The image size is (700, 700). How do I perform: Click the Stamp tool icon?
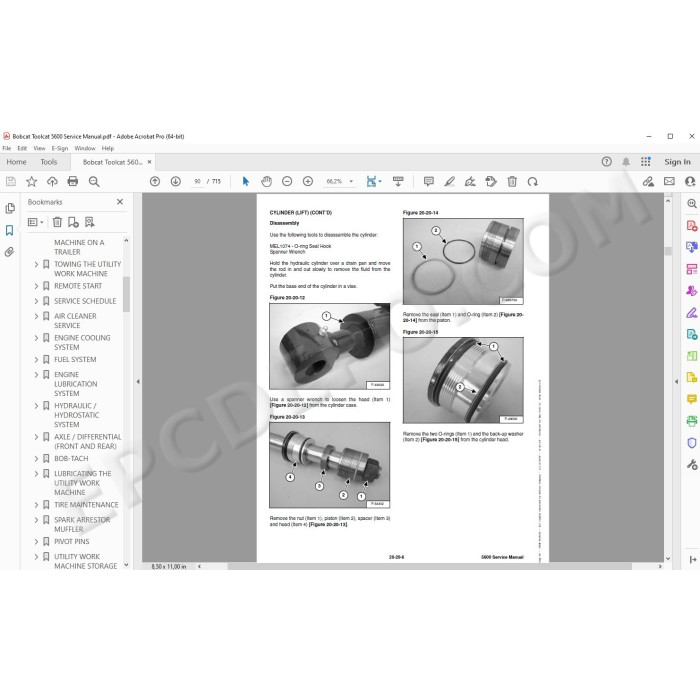(491, 181)
